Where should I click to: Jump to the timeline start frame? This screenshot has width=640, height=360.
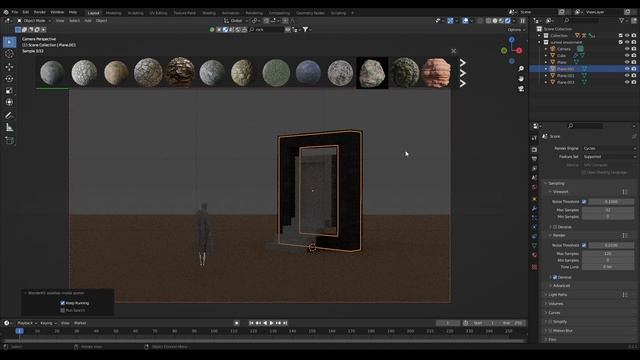pyautogui.click(x=251, y=323)
